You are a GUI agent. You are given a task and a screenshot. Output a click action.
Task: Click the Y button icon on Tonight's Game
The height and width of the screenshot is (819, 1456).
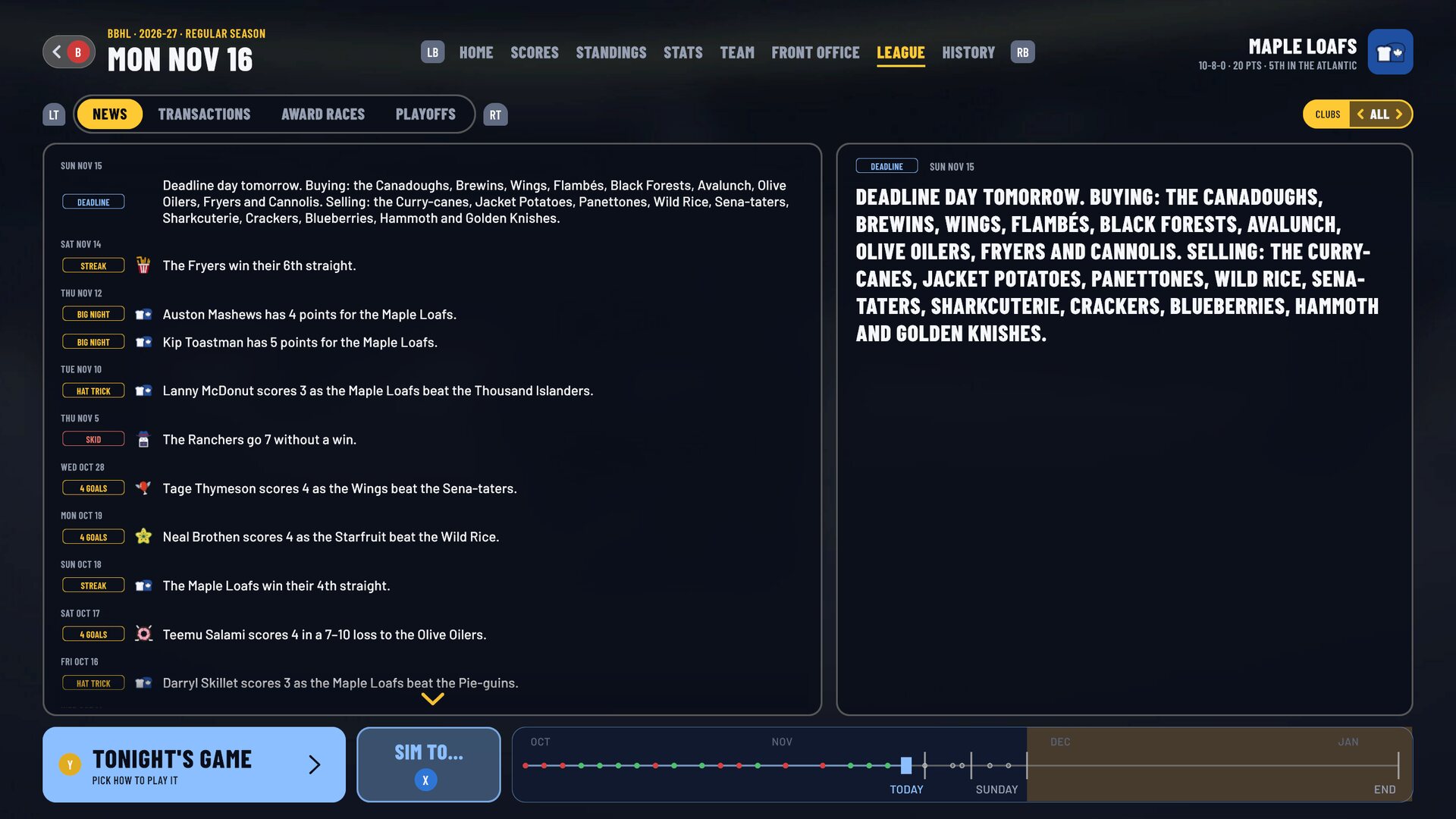pyautogui.click(x=70, y=764)
